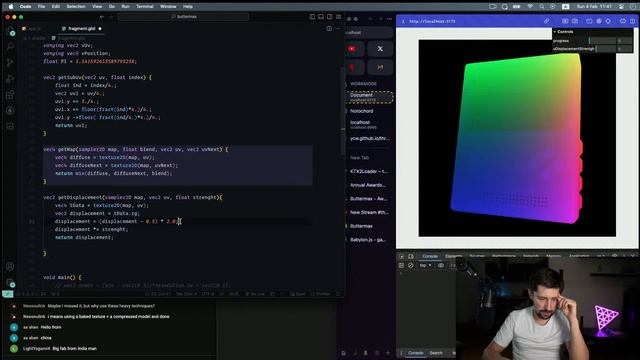Switch to DevTools Elements tab
This screenshot has height=360, width=640.
pos(453,256)
